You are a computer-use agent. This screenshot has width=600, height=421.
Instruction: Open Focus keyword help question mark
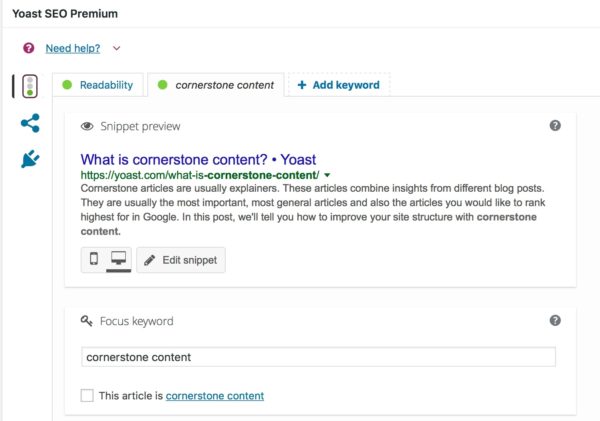click(555, 320)
